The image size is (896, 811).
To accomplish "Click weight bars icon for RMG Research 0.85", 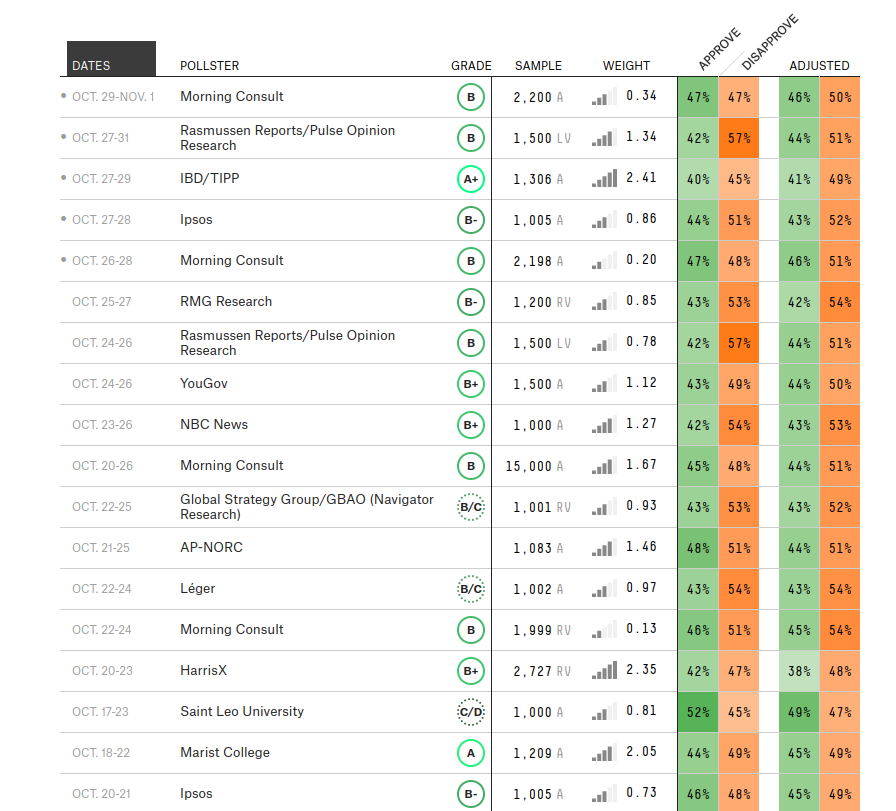I will tap(605, 301).
